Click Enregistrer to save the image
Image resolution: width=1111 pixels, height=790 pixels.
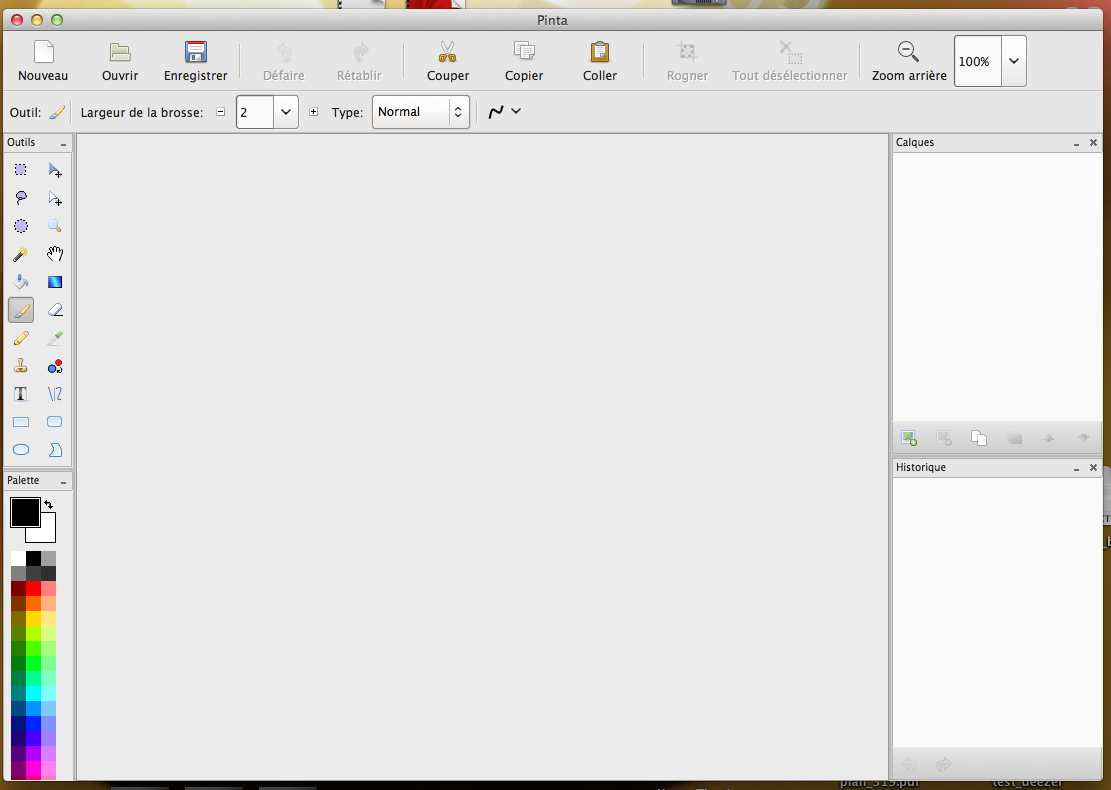196,61
